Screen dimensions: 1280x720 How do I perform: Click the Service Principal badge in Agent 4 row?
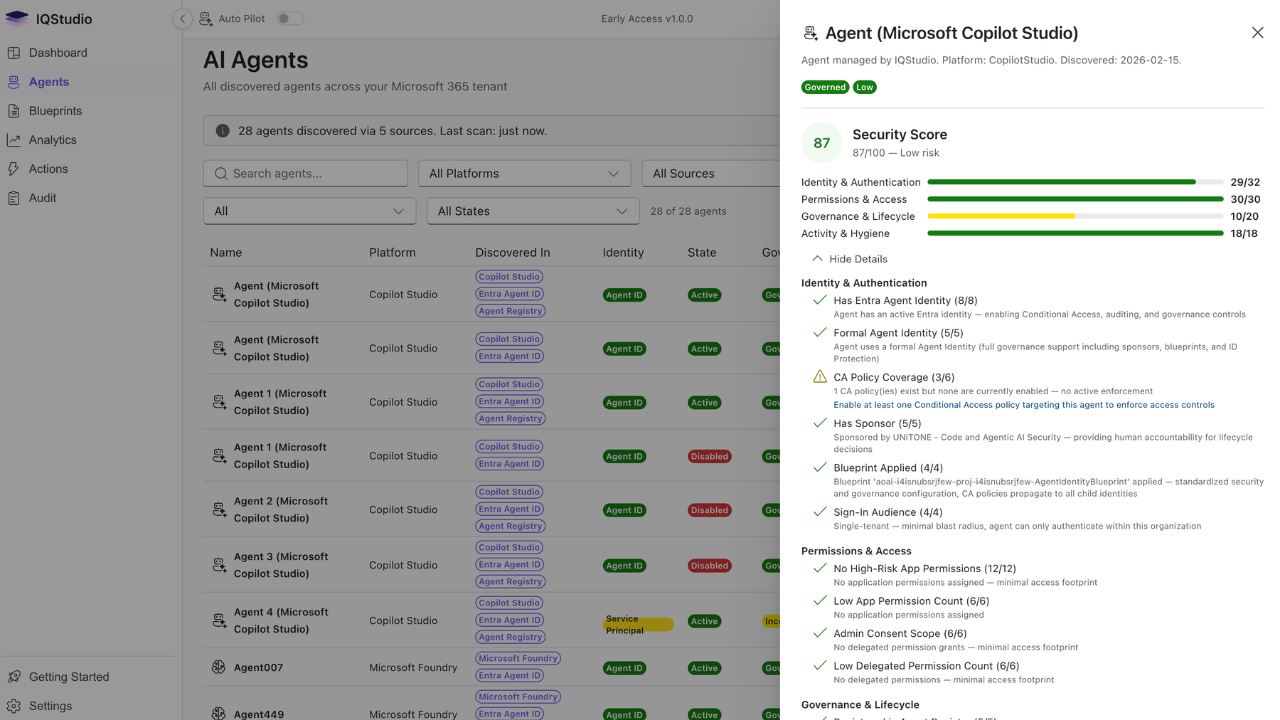tap(638, 624)
